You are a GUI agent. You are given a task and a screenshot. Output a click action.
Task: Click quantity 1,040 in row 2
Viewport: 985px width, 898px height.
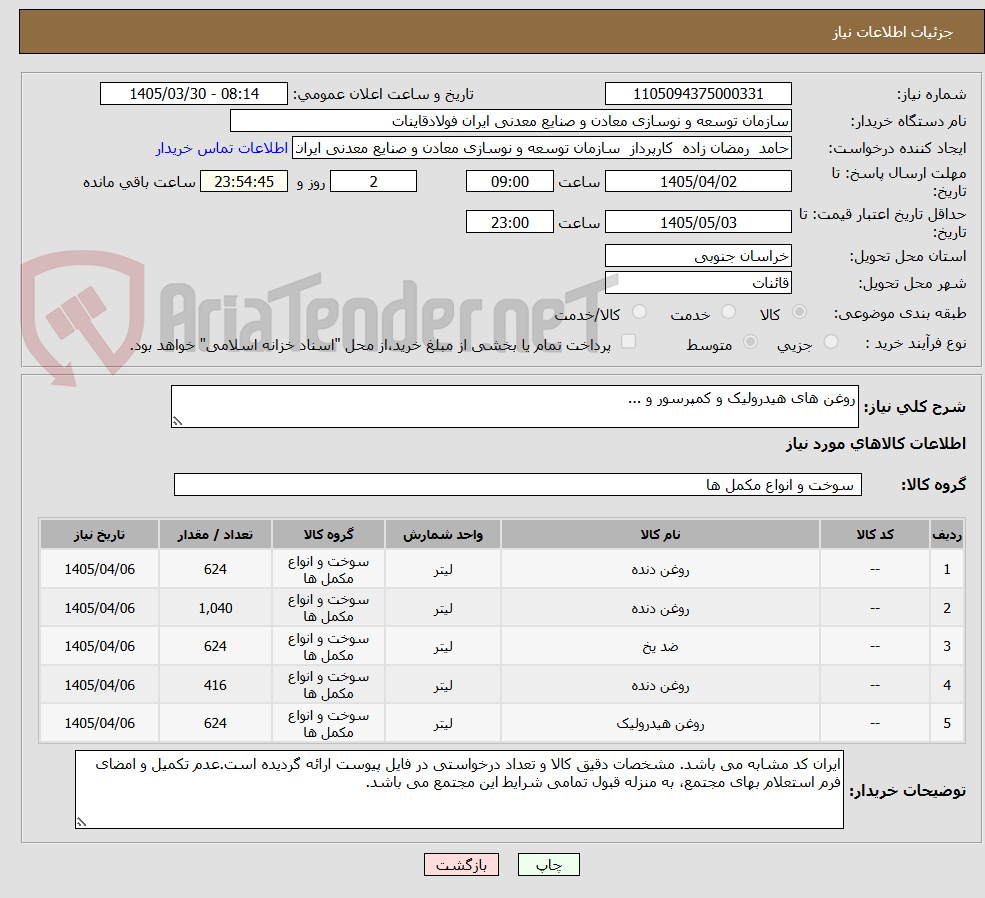point(215,609)
